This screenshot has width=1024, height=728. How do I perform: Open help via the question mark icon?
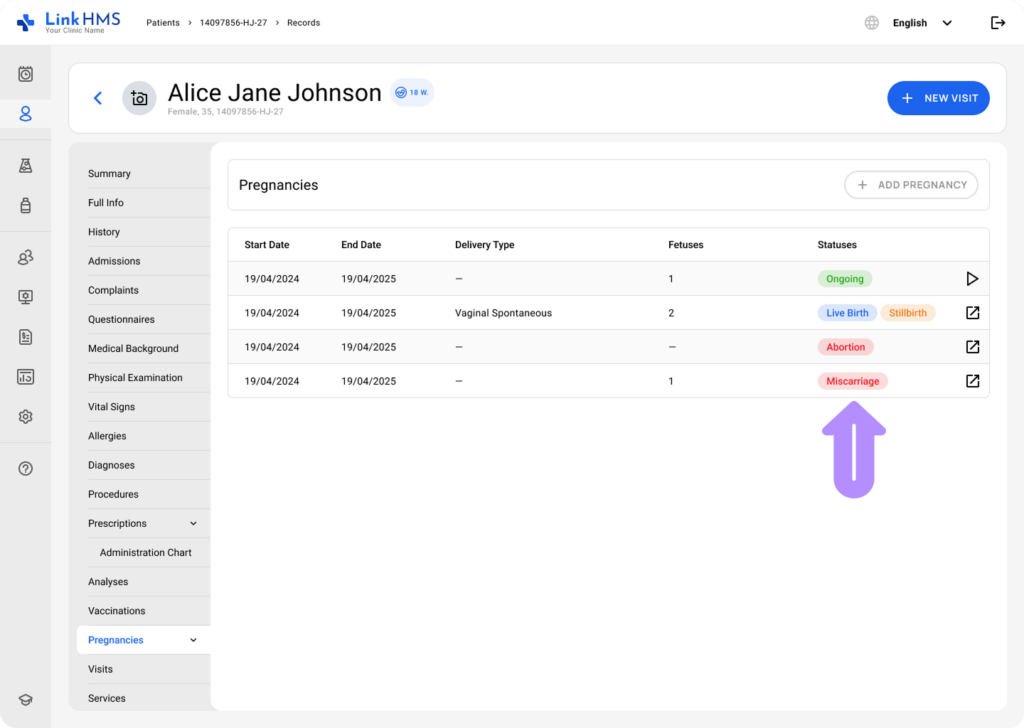pyautogui.click(x=26, y=468)
